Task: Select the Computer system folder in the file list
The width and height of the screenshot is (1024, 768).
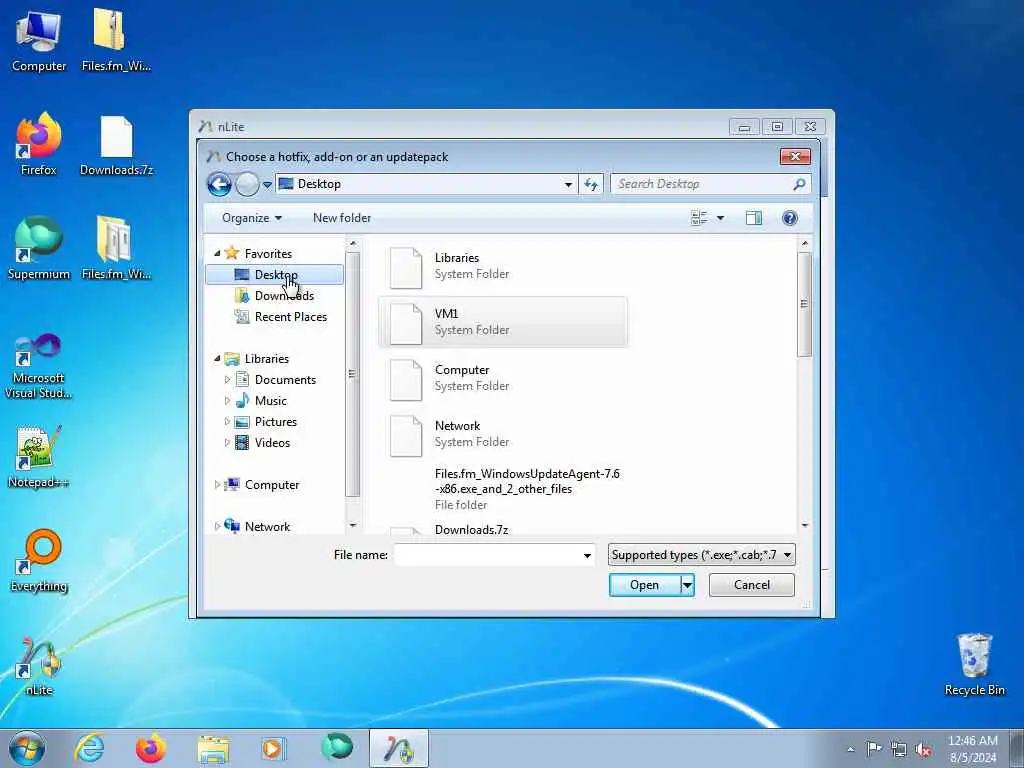Action: point(503,378)
